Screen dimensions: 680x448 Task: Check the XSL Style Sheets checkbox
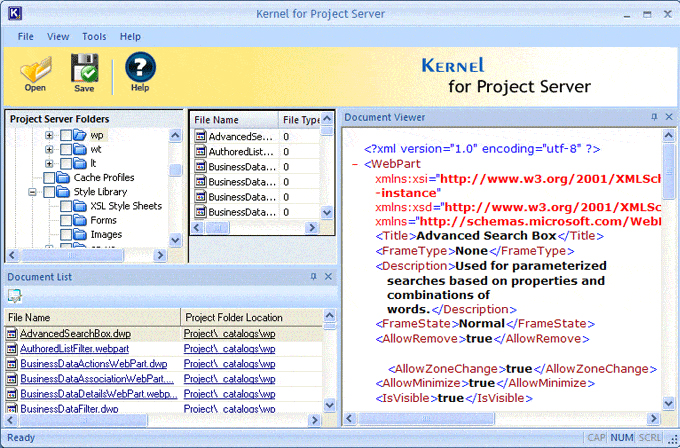click(x=65, y=206)
